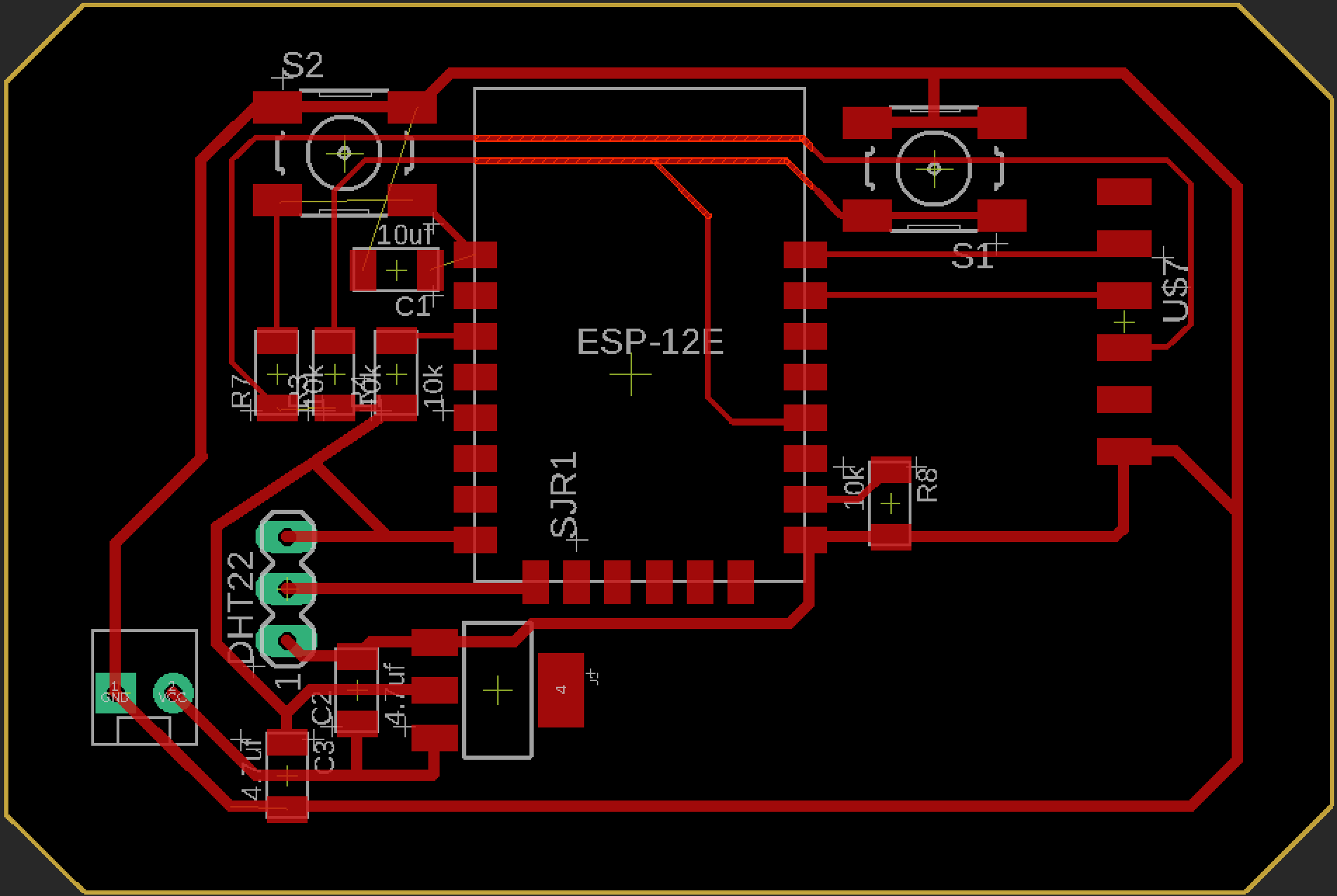Select the "U$7" component label

click(x=1176, y=292)
